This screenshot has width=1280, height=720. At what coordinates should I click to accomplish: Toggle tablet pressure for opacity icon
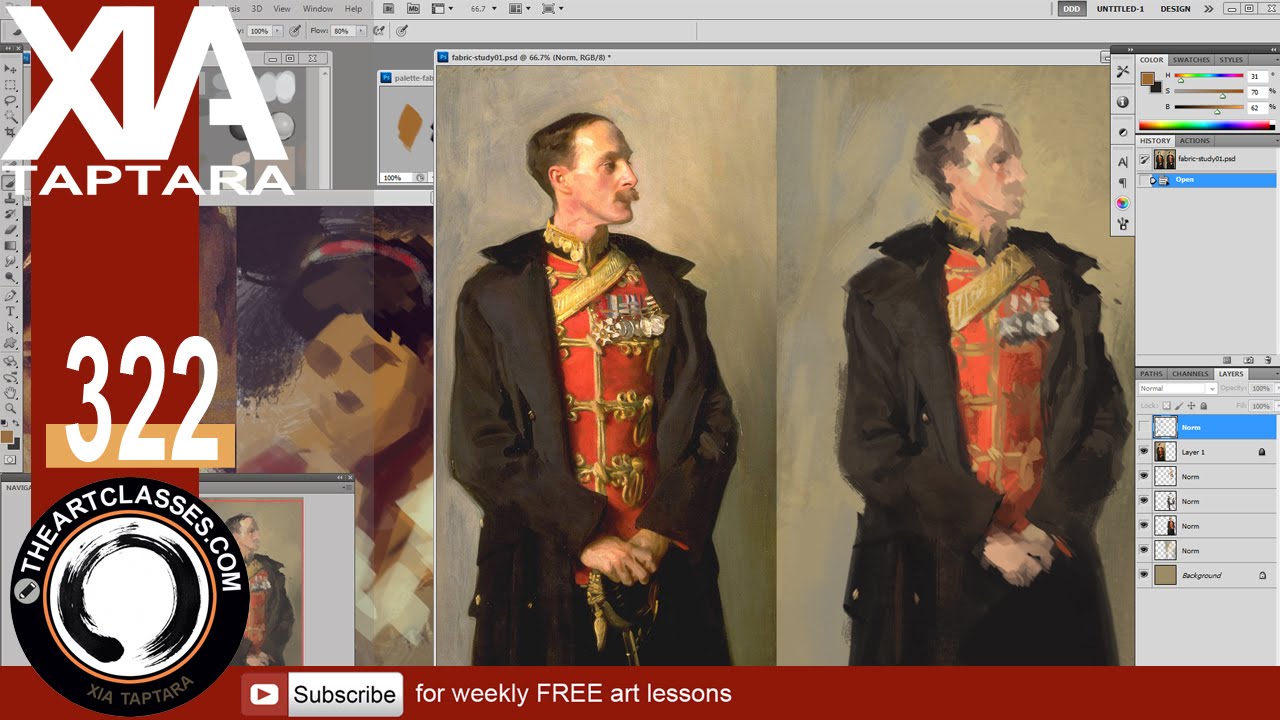click(x=295, y=31)
